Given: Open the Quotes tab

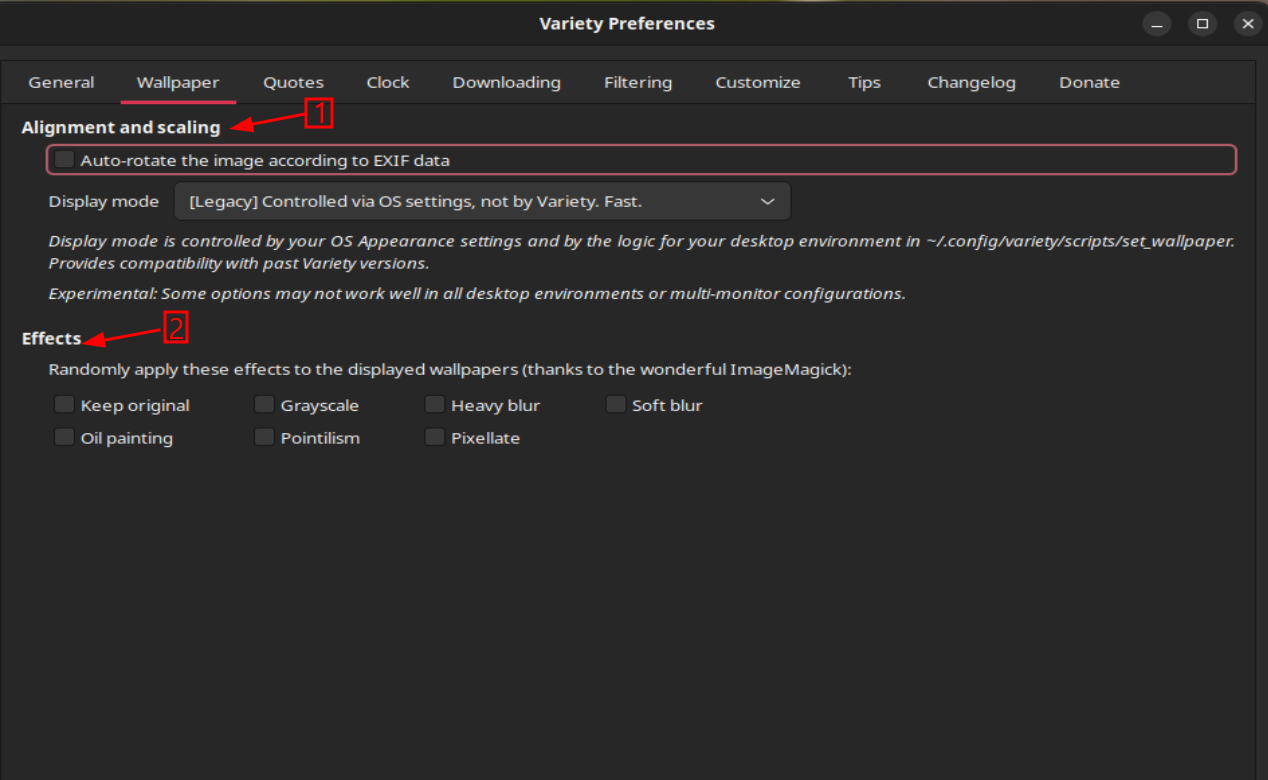Looking at the screenshot, I should pos(293,82).
